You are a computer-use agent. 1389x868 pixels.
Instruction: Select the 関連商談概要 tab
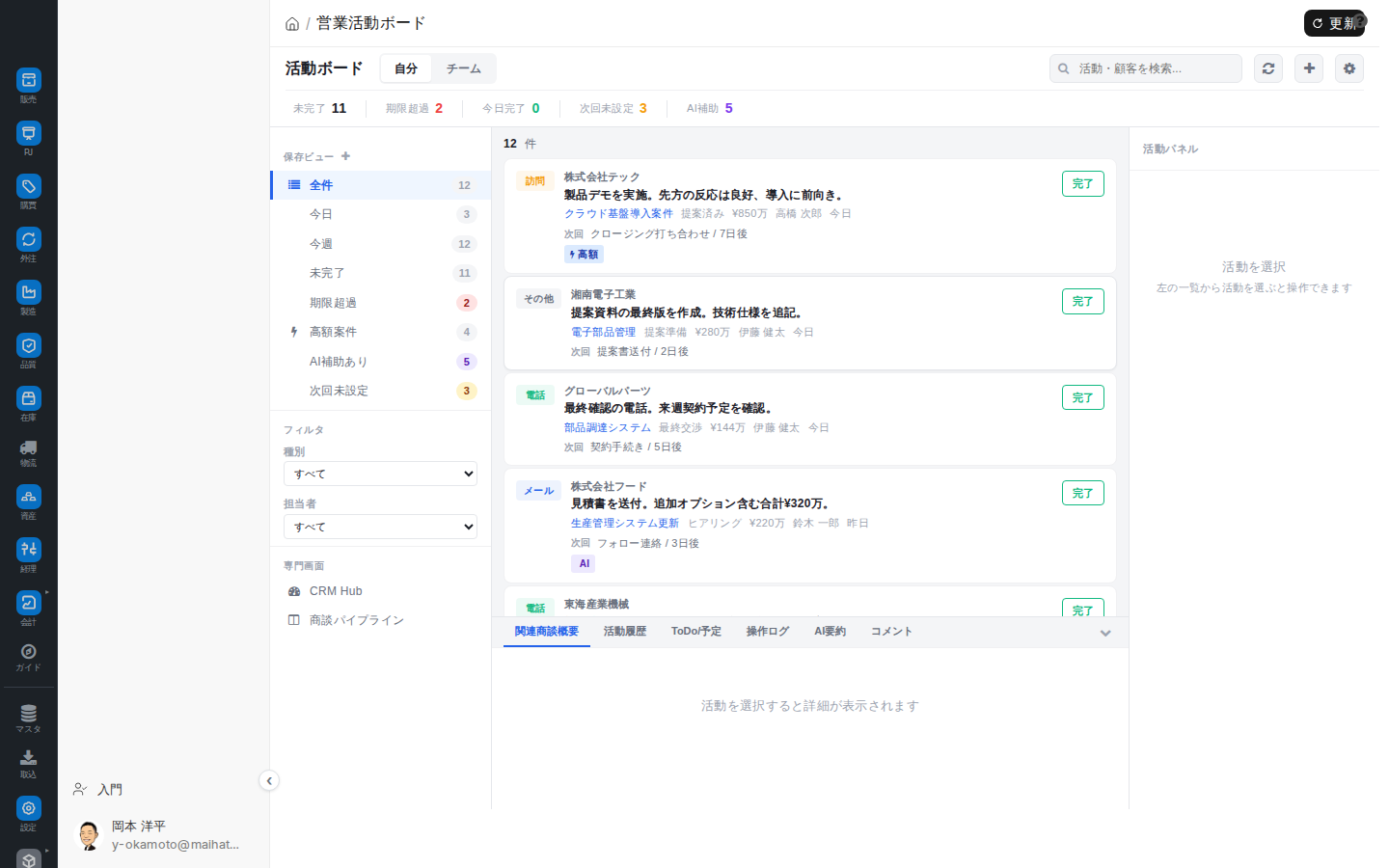[547, 632]
